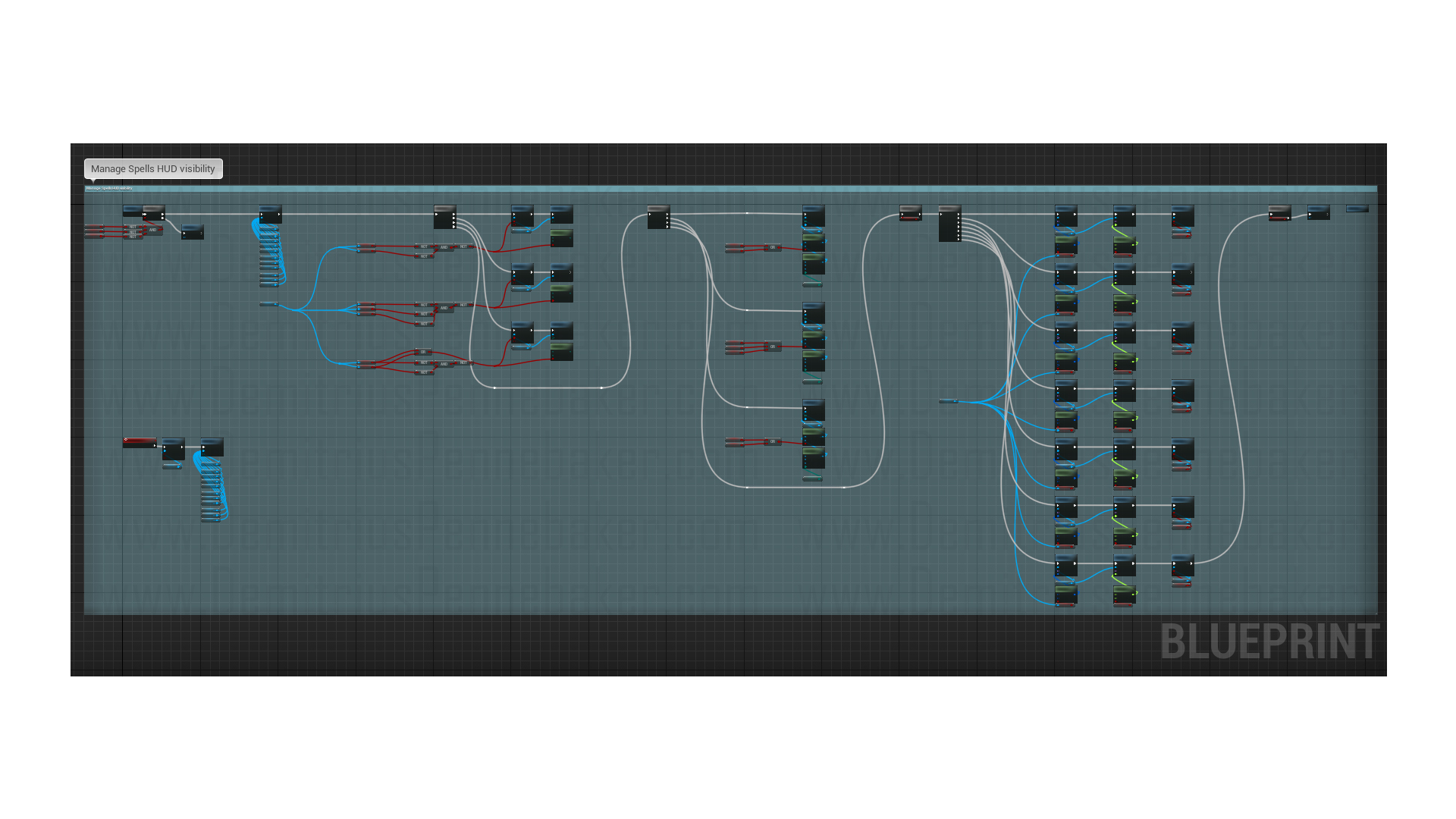This screenshot has width=1456, height=819.
Task: Select the unconnected node at the far right end
Action: (x=1357, y=209)
